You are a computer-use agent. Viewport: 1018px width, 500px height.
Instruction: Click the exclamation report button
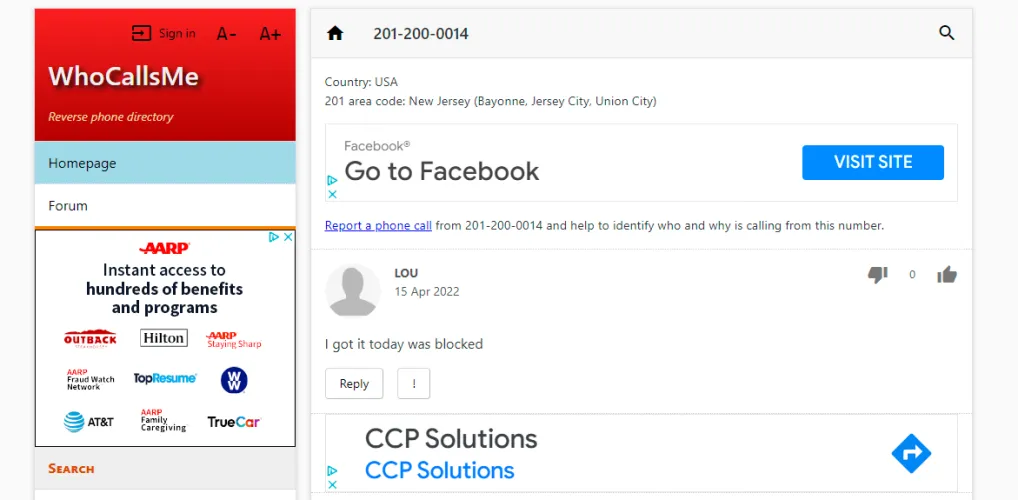tap(413, 383)
